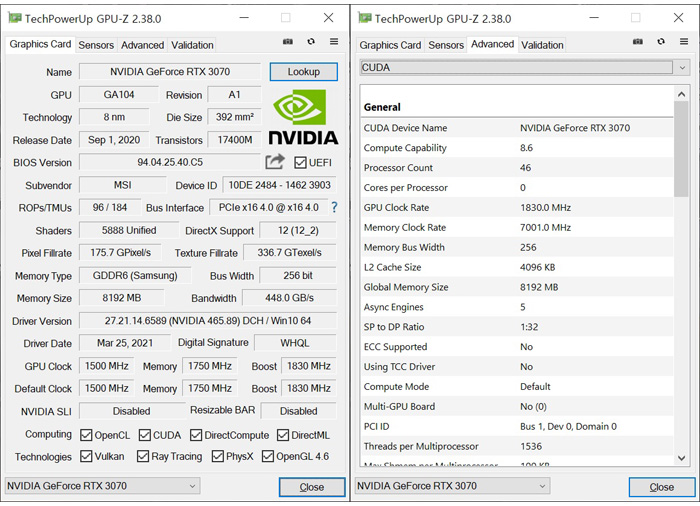Click Close button in left window
The height and width of the screenshot is (506, 700).
[x=312, y=487]
